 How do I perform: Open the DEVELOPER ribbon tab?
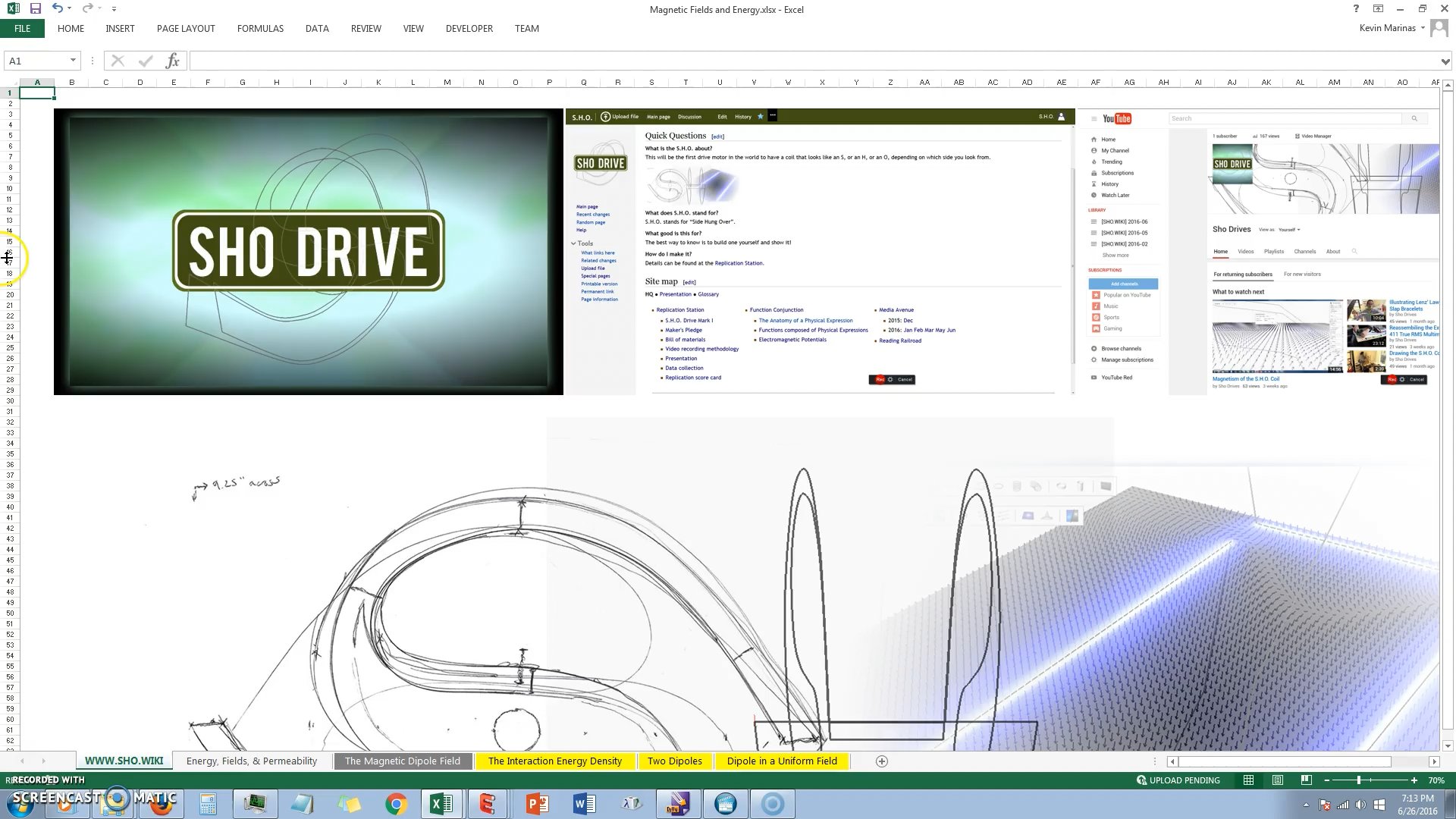click(469, 29)
